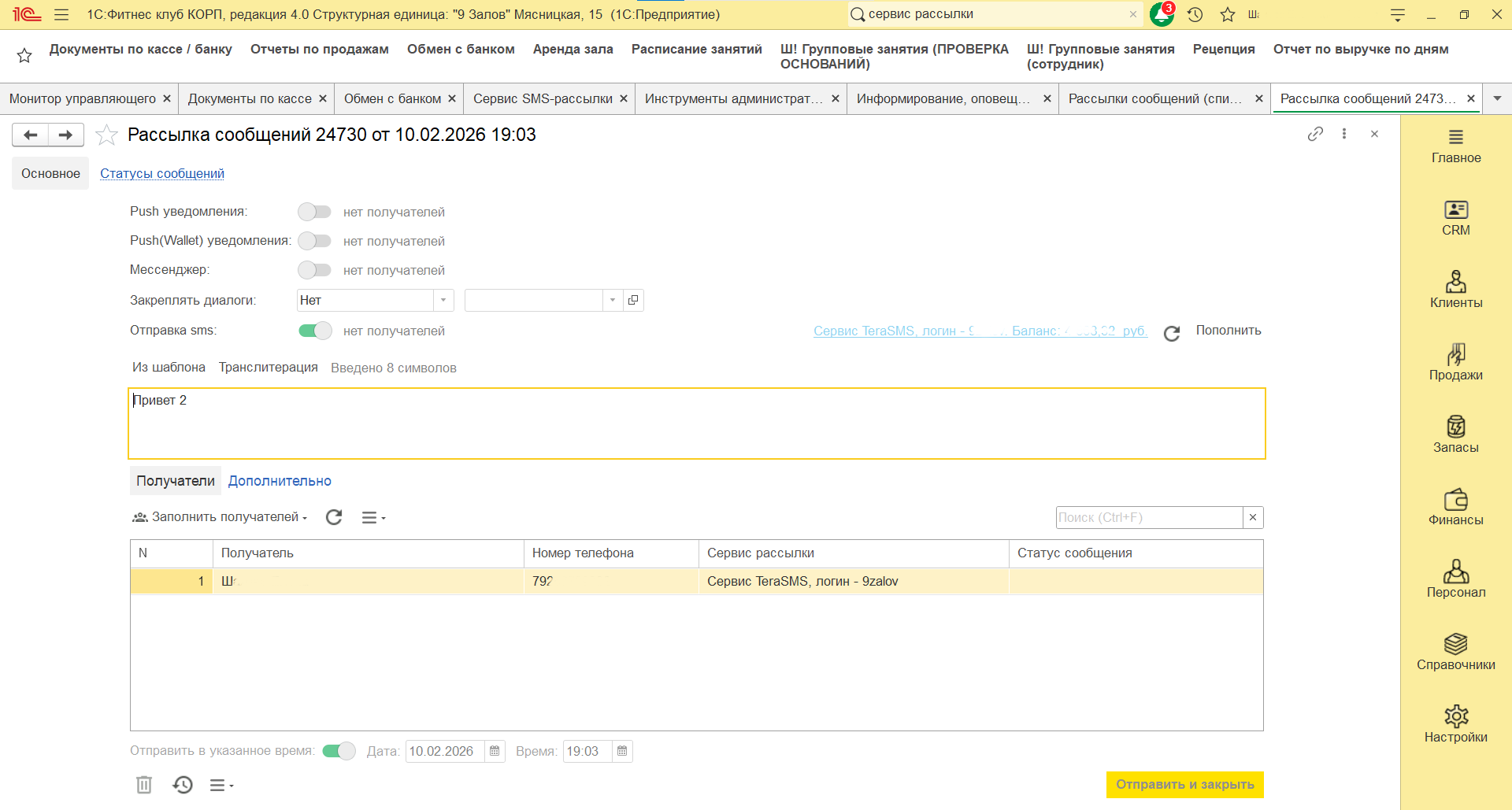This screenshot has height=810, width=1512.
Task: Open the Финансы wallet icon
Action: (x=1455, y=500)
